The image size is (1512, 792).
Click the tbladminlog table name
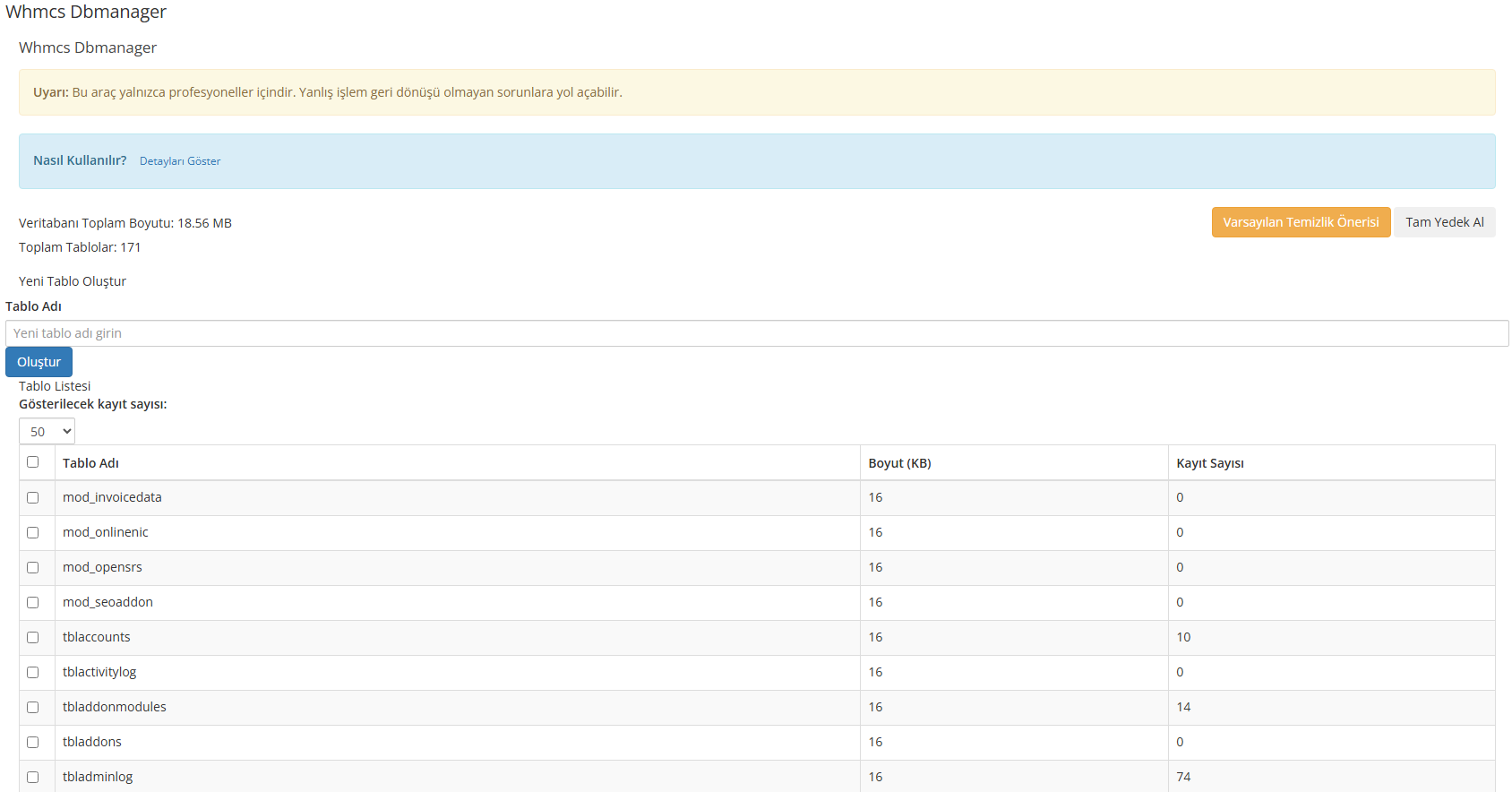point(98,777)
